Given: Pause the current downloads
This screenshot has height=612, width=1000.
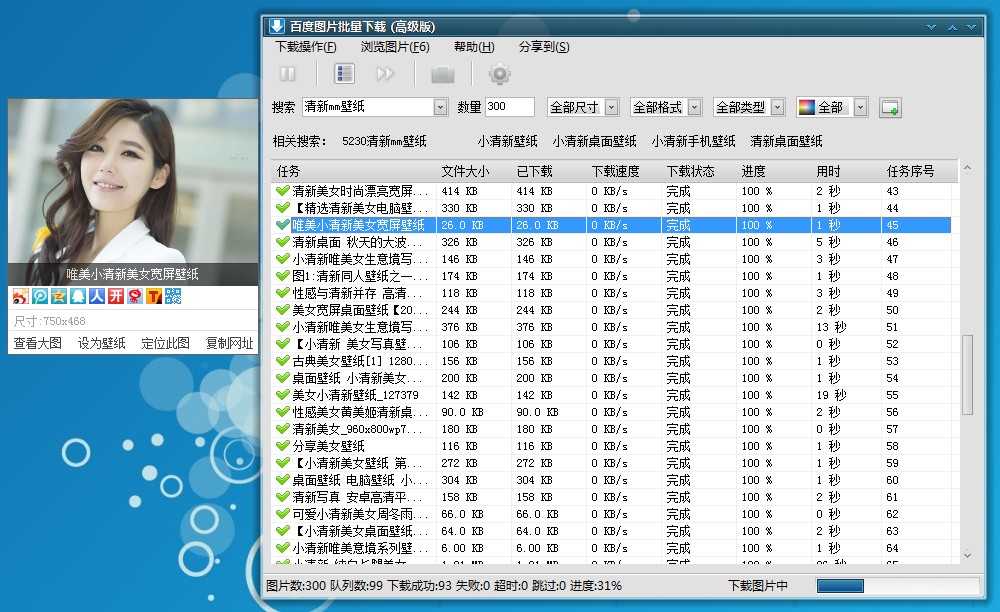Looking at the screenshot, I should (289, 73).
